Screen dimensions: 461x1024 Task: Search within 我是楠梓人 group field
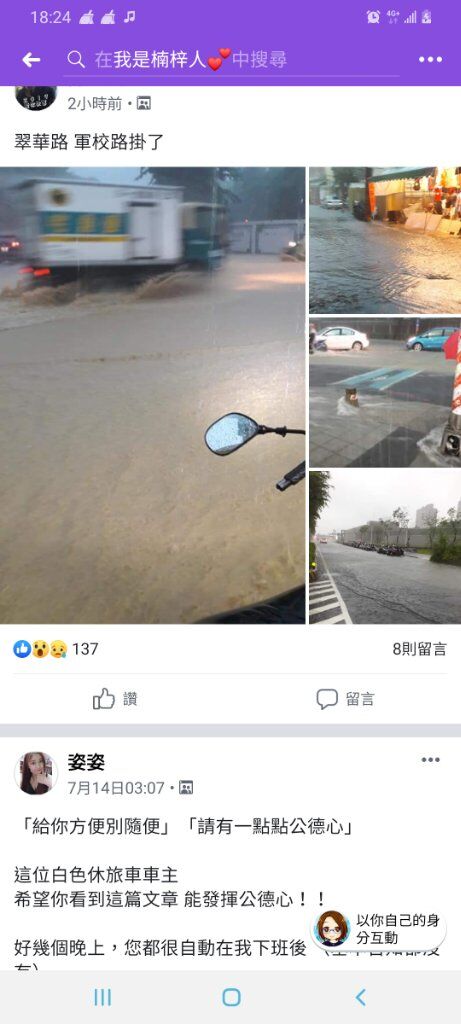pyautogui.click(x=232, y=60)
